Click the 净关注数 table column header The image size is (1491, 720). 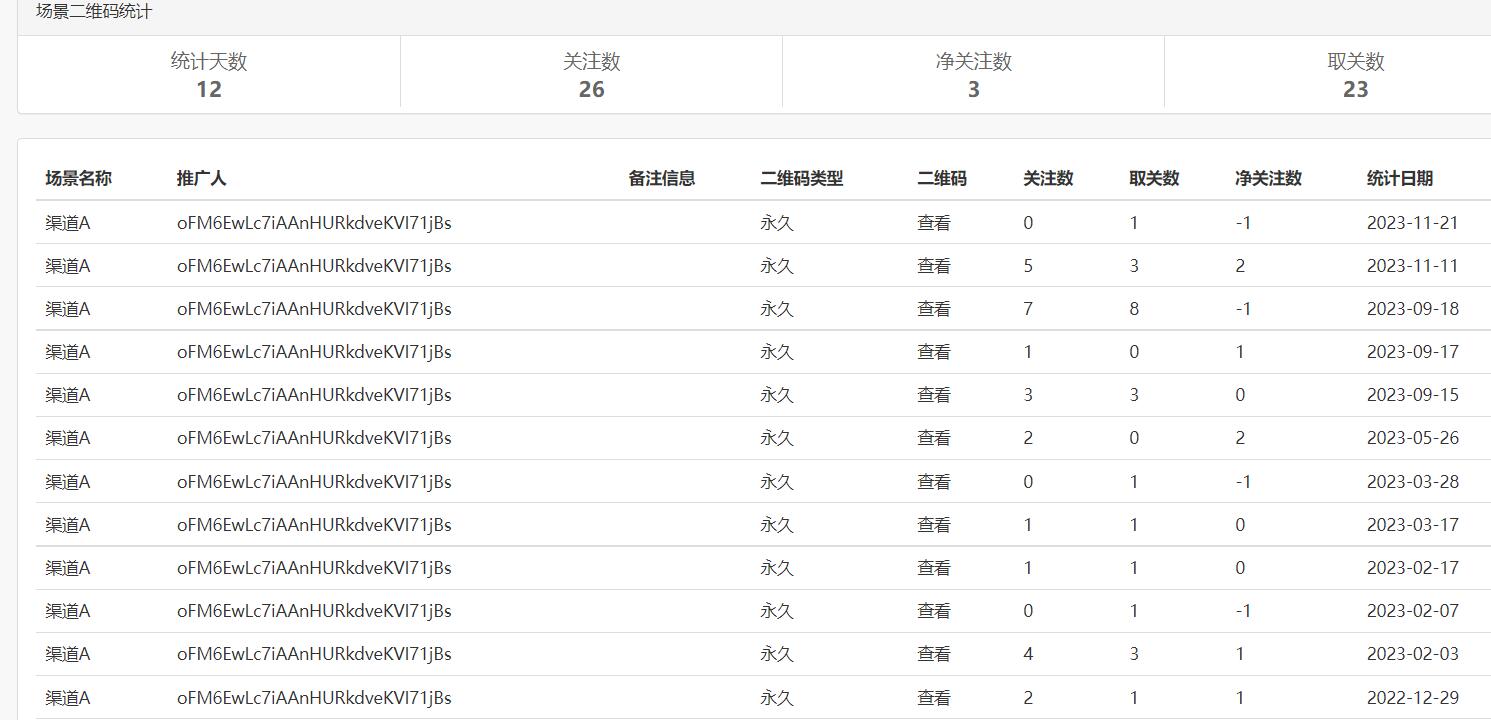pyautogui.click(x=1268, y=178)
